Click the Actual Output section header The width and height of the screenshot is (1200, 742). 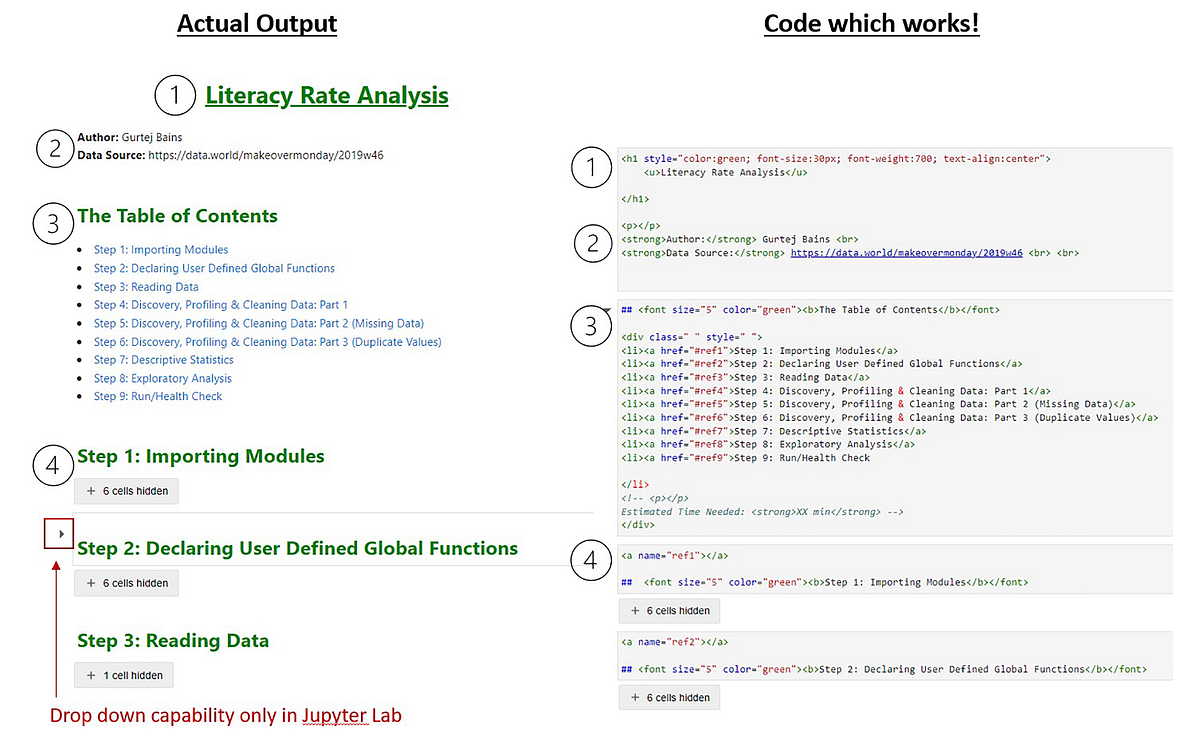point(256,23)
